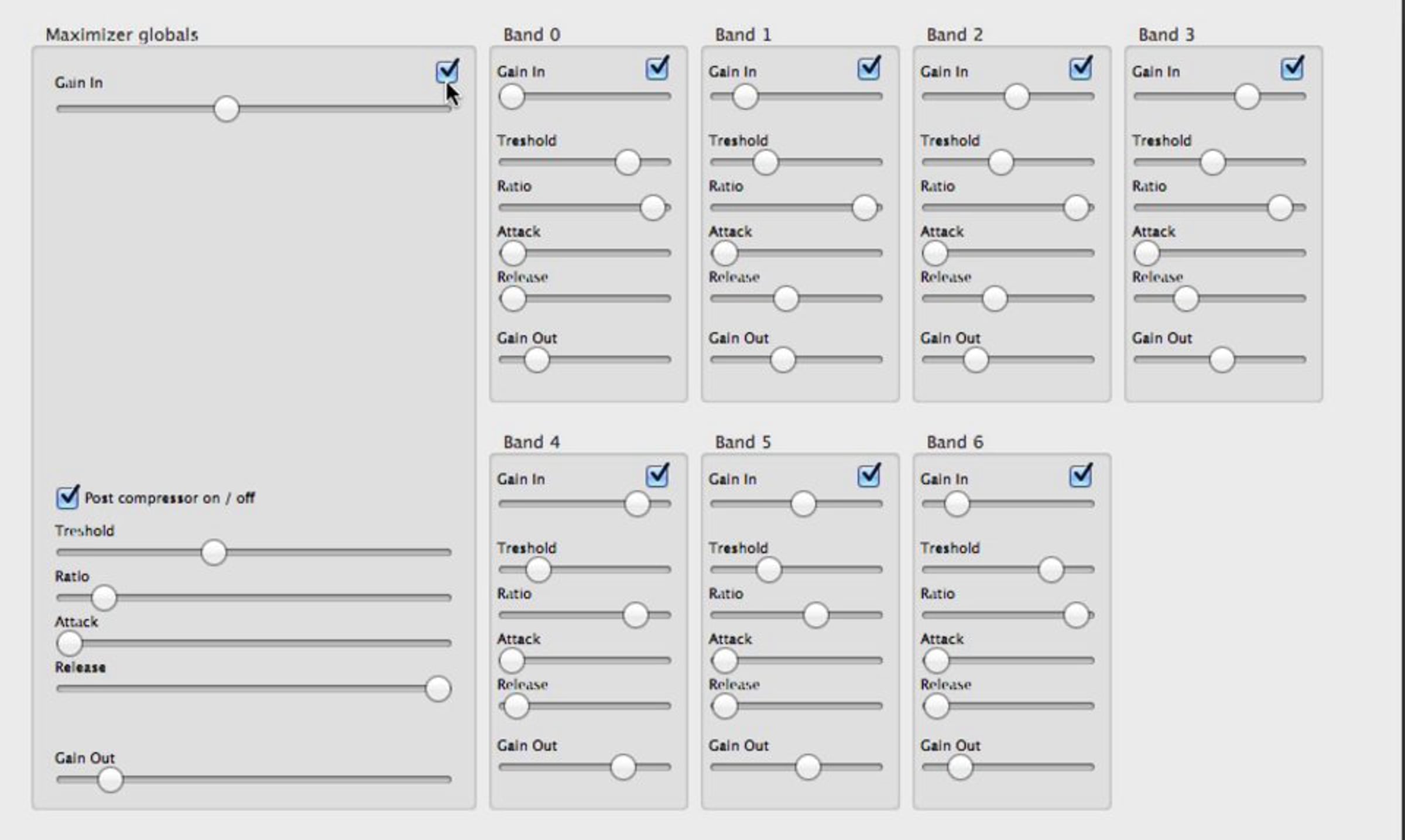The width and height of the screenshot is (1405, 840).
Task: Click the Band 3 Gain Out slider knob
Action: (1222, 360)
